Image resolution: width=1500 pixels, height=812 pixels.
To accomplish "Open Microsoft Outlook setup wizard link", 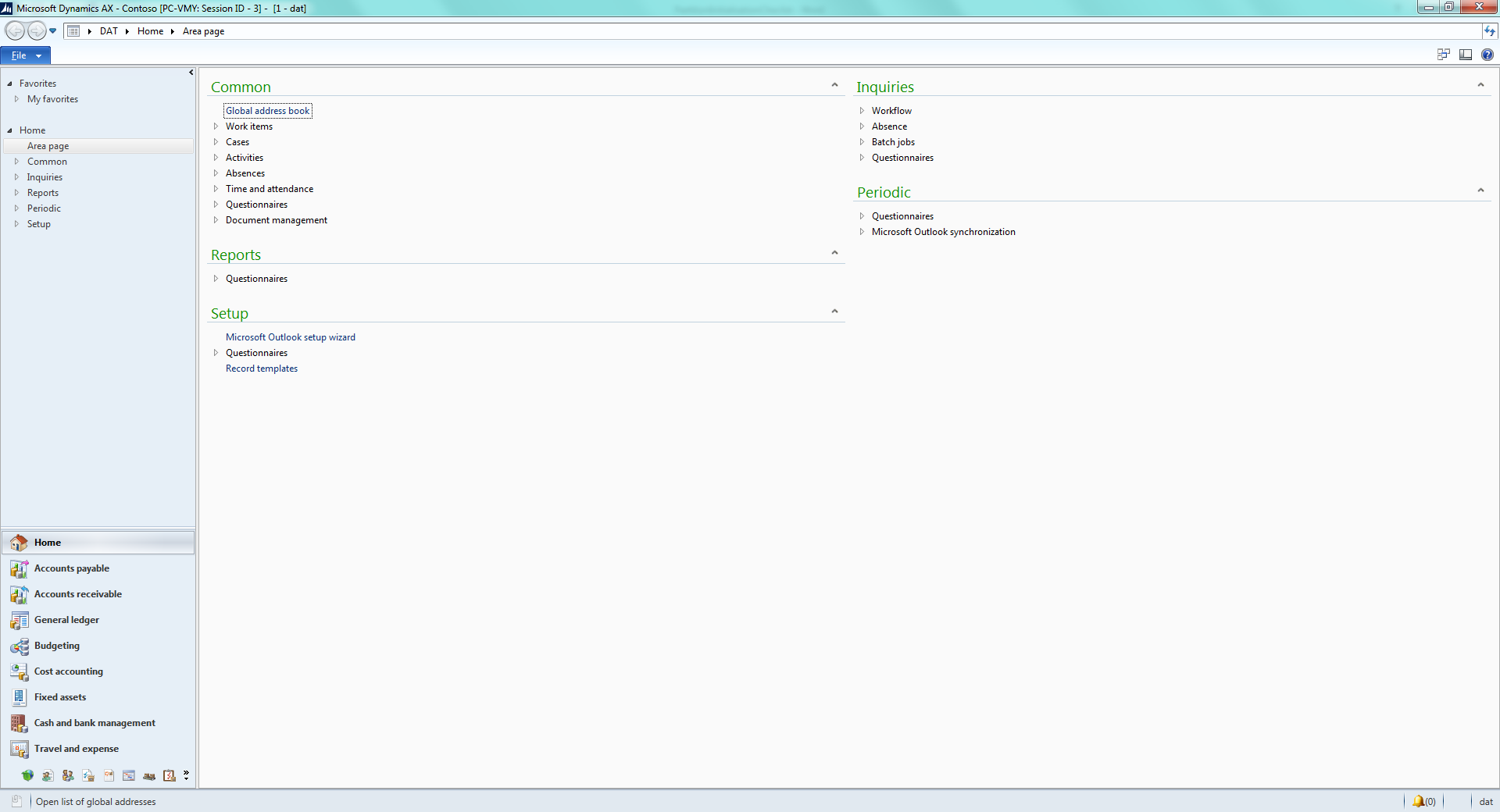I will tap(291, 337).
